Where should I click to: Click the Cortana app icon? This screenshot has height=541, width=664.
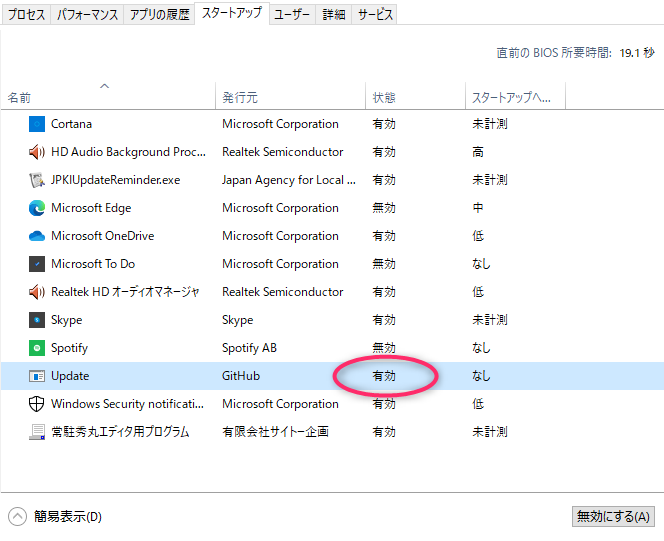(x=37, y=124)
